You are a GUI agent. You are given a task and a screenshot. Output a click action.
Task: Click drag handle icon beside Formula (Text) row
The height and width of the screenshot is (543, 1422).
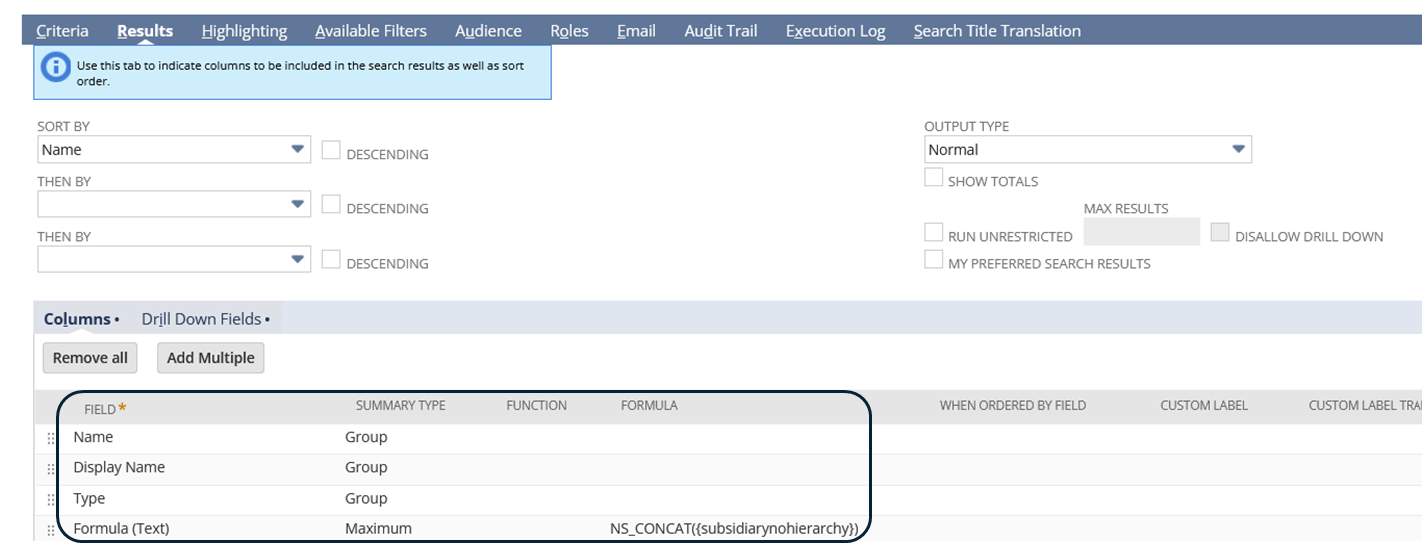point(51,530)
